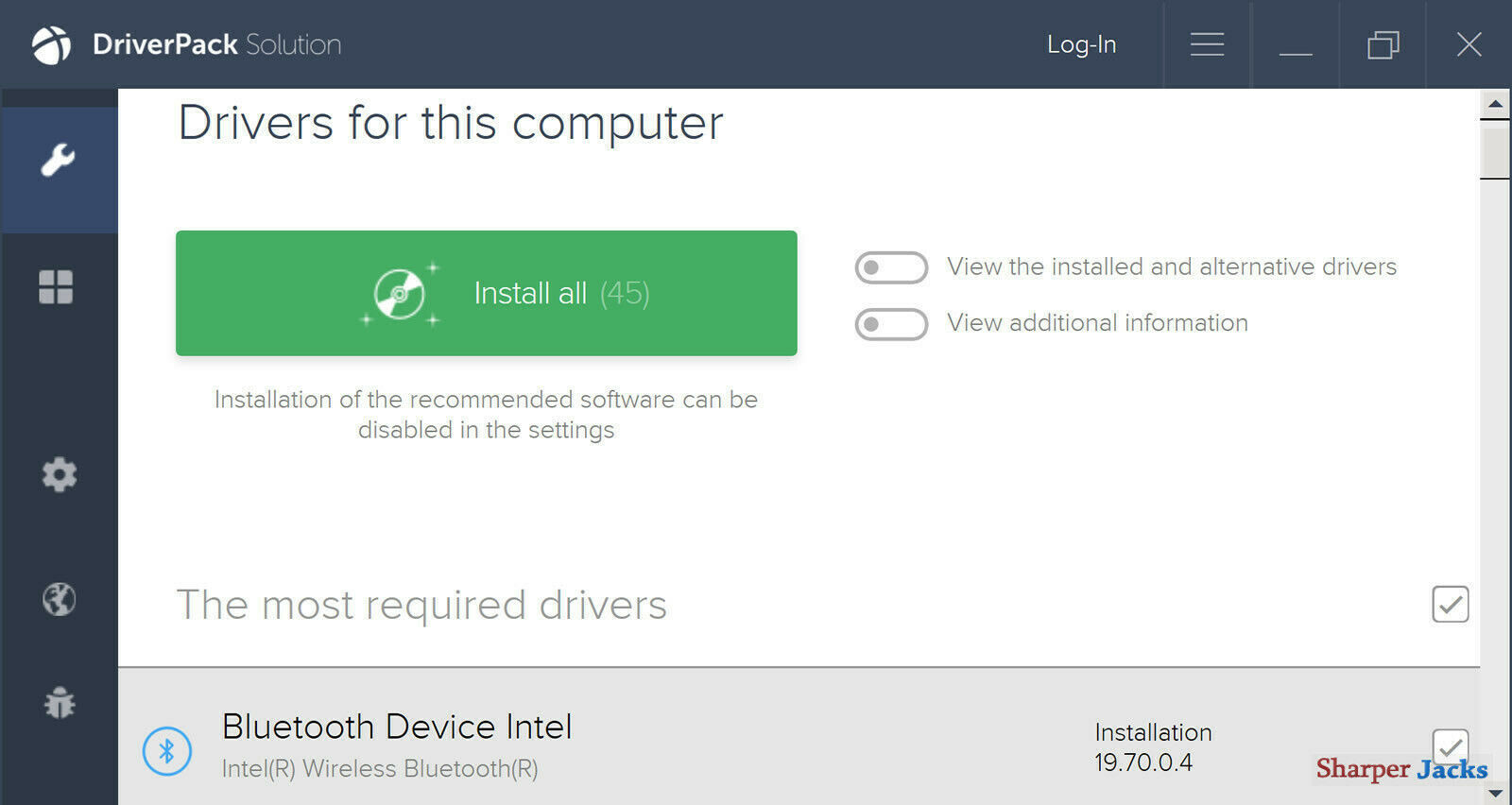Open the bug diagnostics icon in sidebar
Viewport: 1512px width, 805px height.
[x=59, y=703]
